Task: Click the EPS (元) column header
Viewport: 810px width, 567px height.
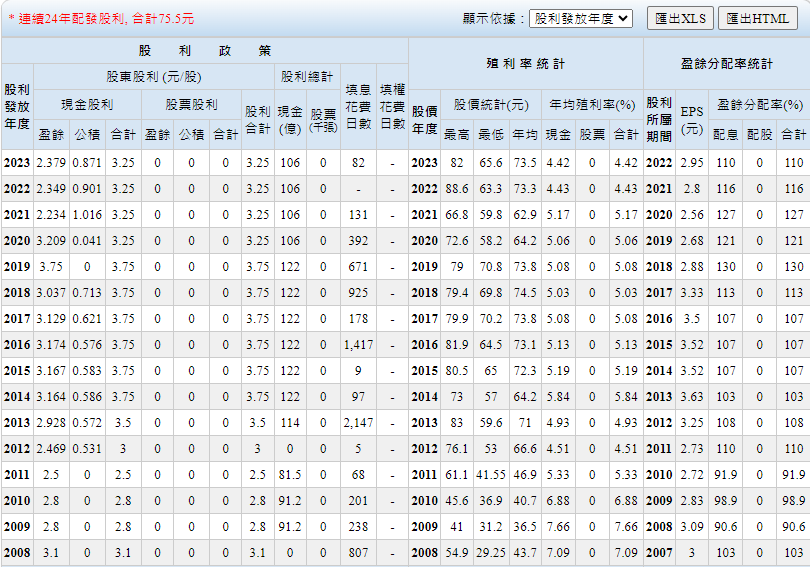Action: [x=691, y=119]
